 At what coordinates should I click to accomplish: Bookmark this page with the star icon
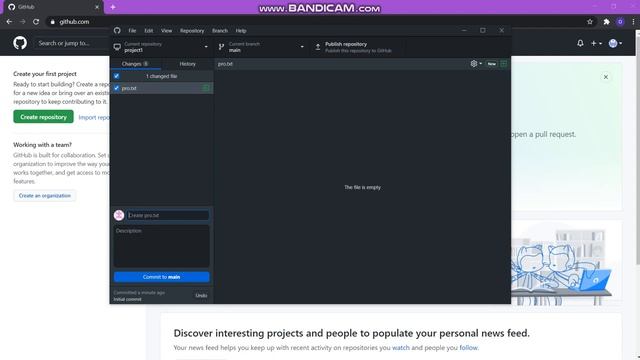(x=590, y=22)
